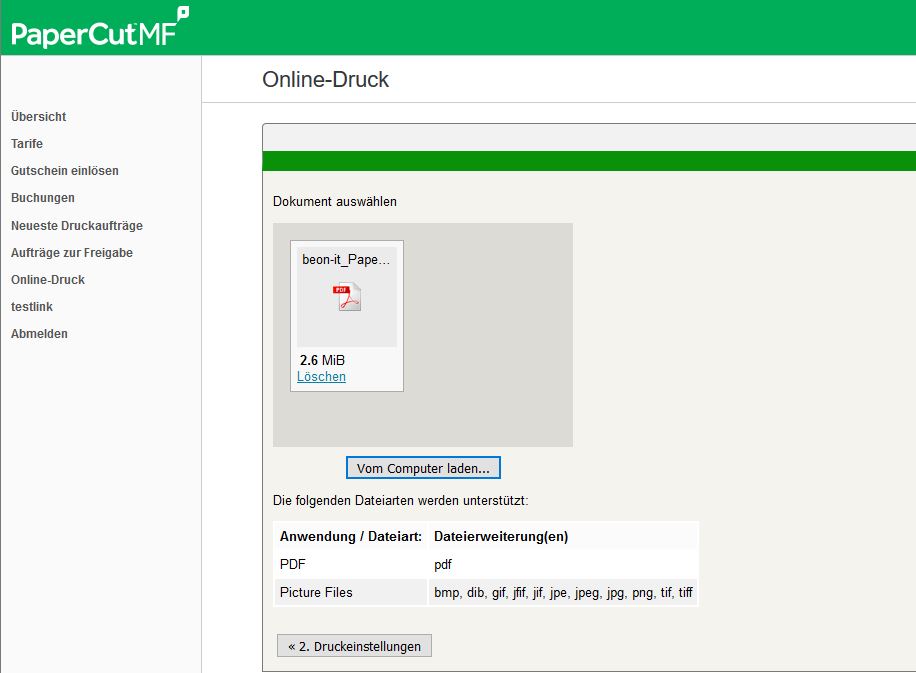The image size is (916, 673).
Task: Show Neueste Druckaufträge
Action: point(77,226)
